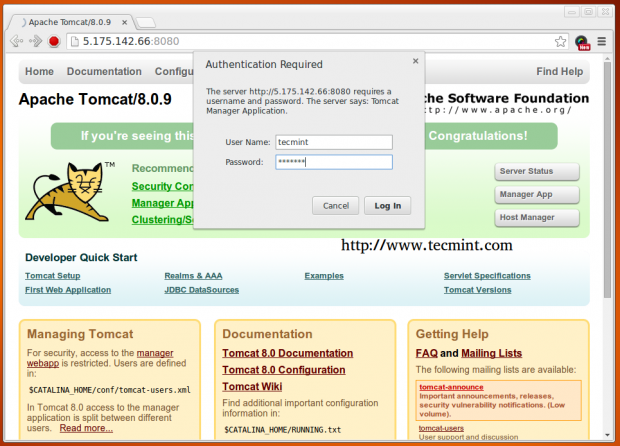Click $CATALINA_HOME/RUNNING.txt text

click(x=282, y=430)
